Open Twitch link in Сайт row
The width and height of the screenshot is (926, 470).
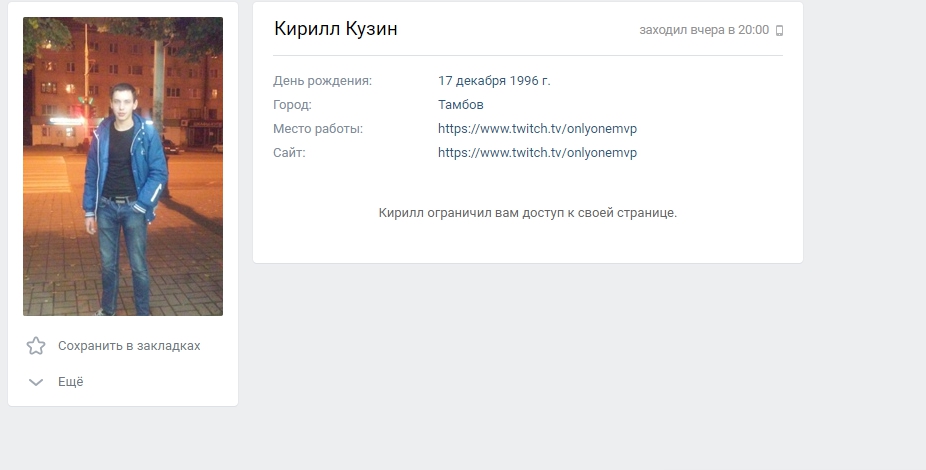click(x=537, y=153)
